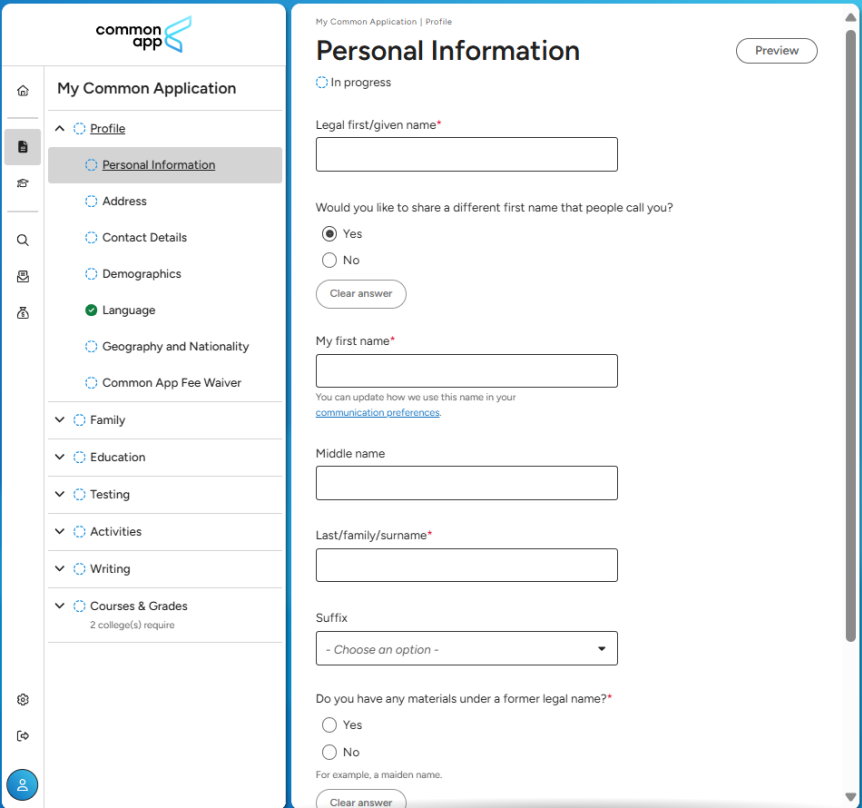Image resolution: width=862 pixels, height=808 pixels.
Task: Click the magnifying glass search icon
Action: click(22, 240)
